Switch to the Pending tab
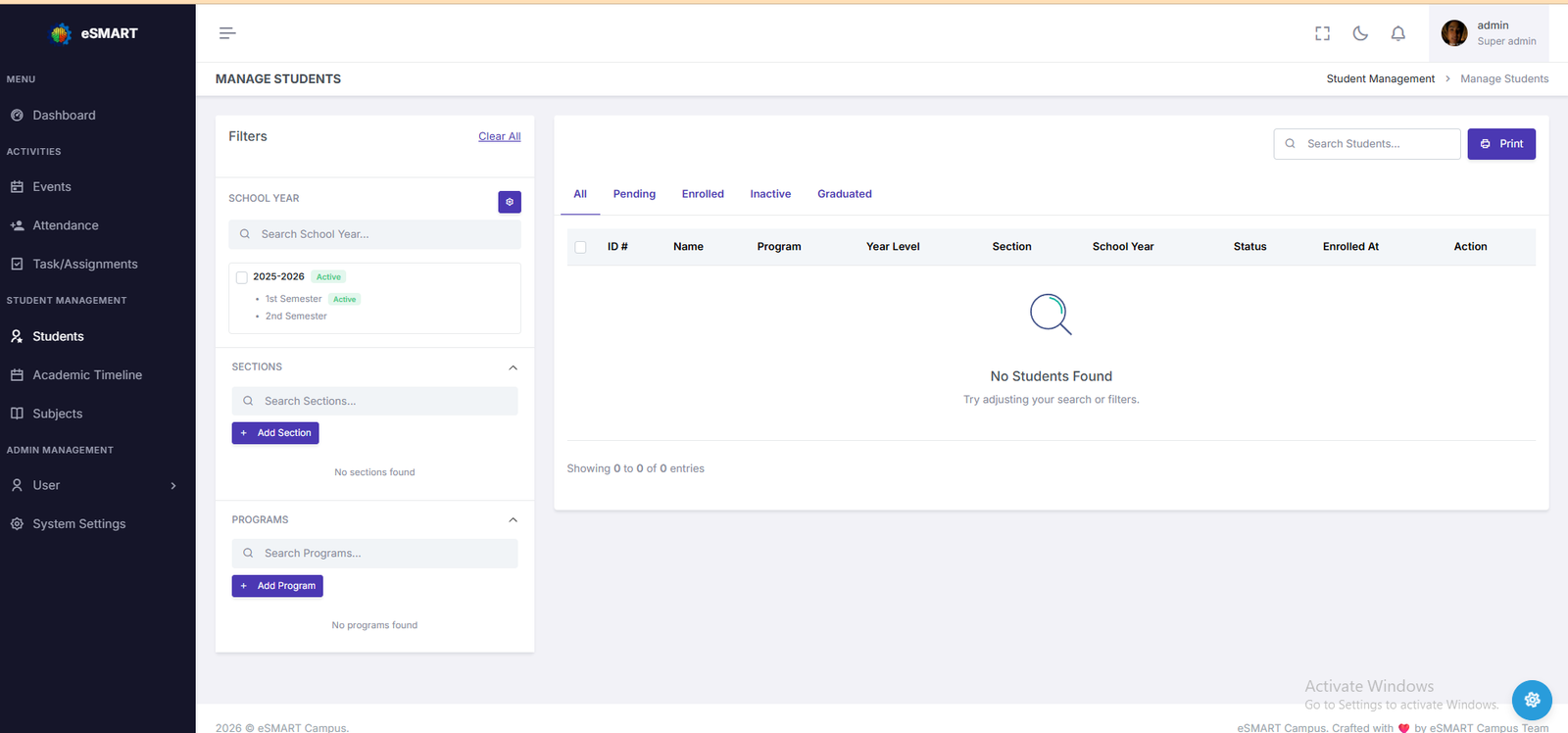 click(634, 194)
